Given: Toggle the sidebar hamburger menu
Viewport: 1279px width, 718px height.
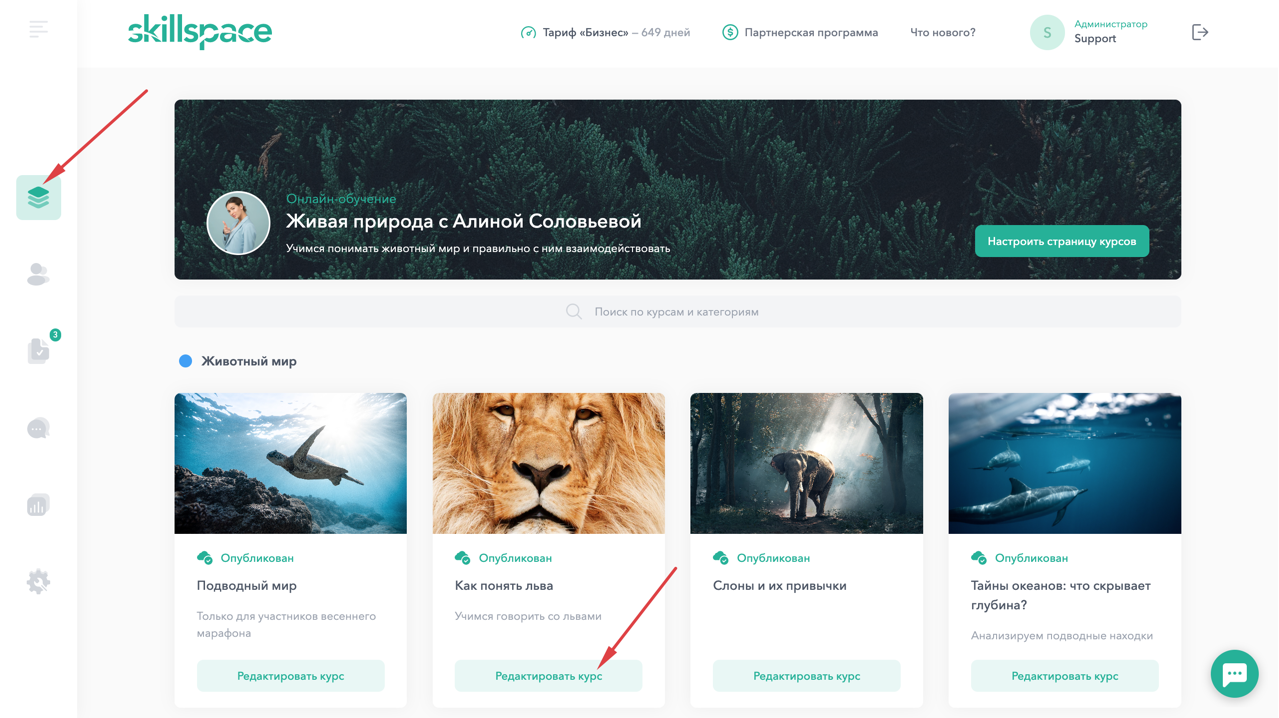Looking at the screenshot, I should tap(38, 30).
